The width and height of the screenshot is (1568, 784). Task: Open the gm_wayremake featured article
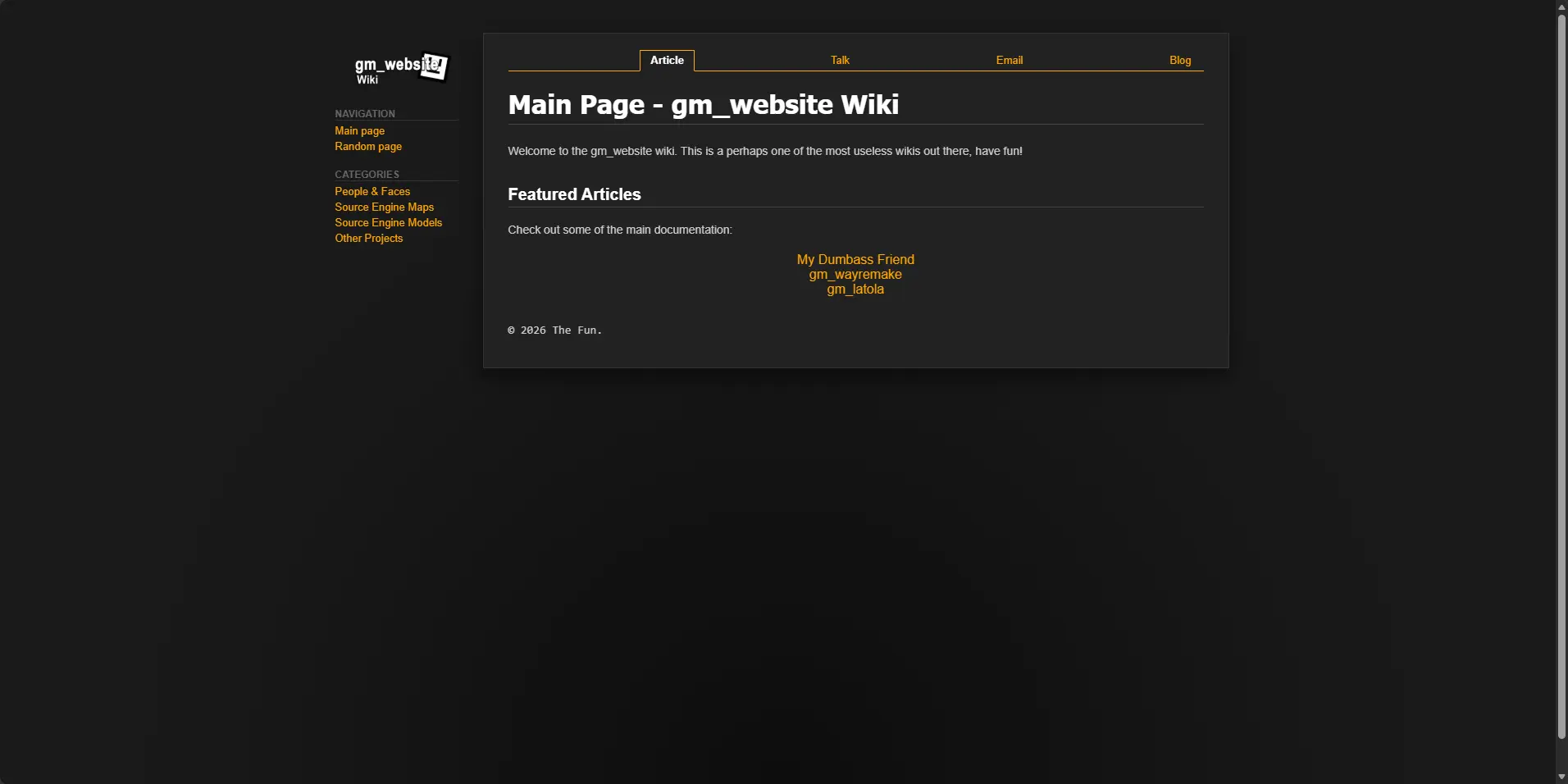[855, 274]
